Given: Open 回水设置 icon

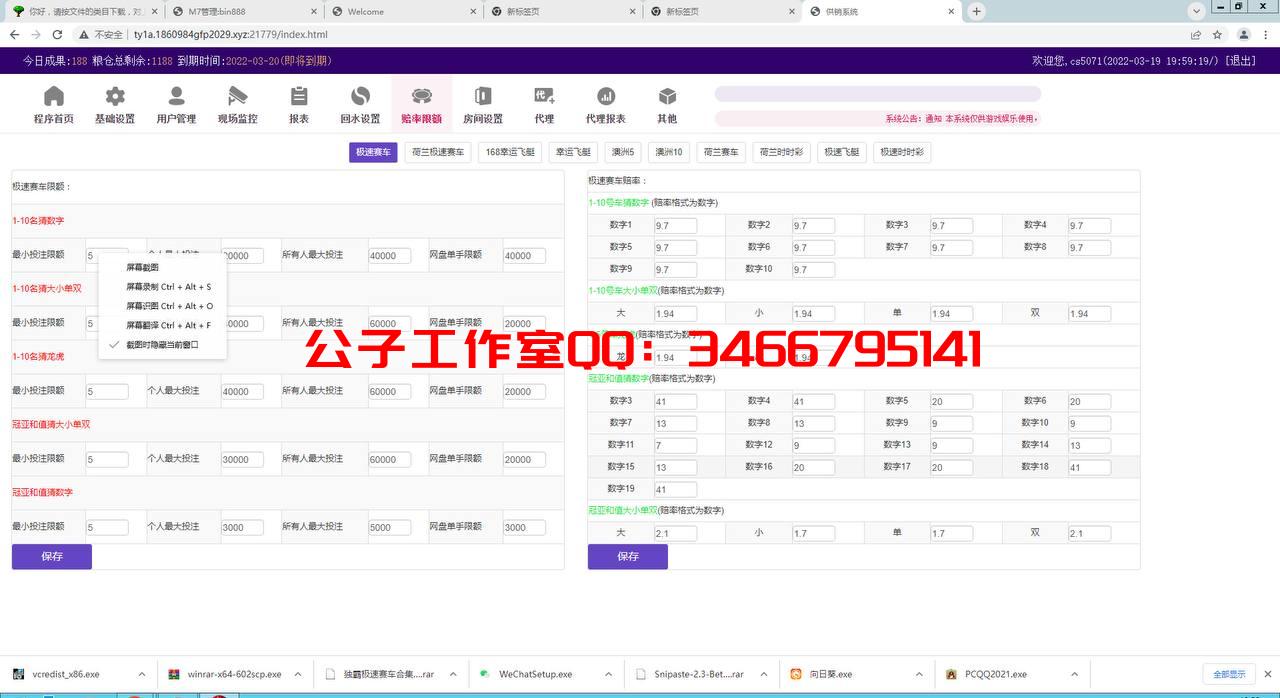Looking at the screenshot, I should pos(360,96).
